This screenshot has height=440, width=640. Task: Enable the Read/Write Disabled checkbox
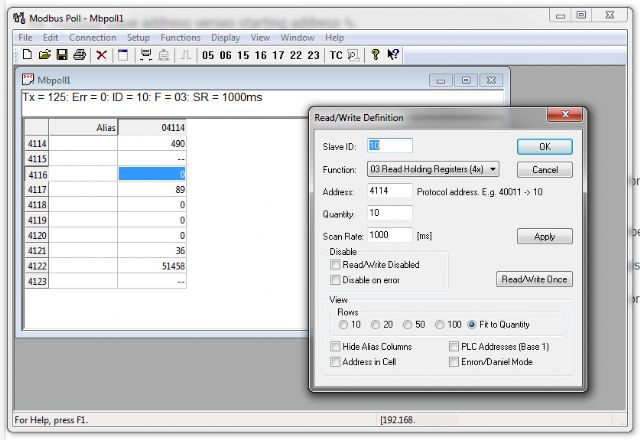click(x=336, y=265)
